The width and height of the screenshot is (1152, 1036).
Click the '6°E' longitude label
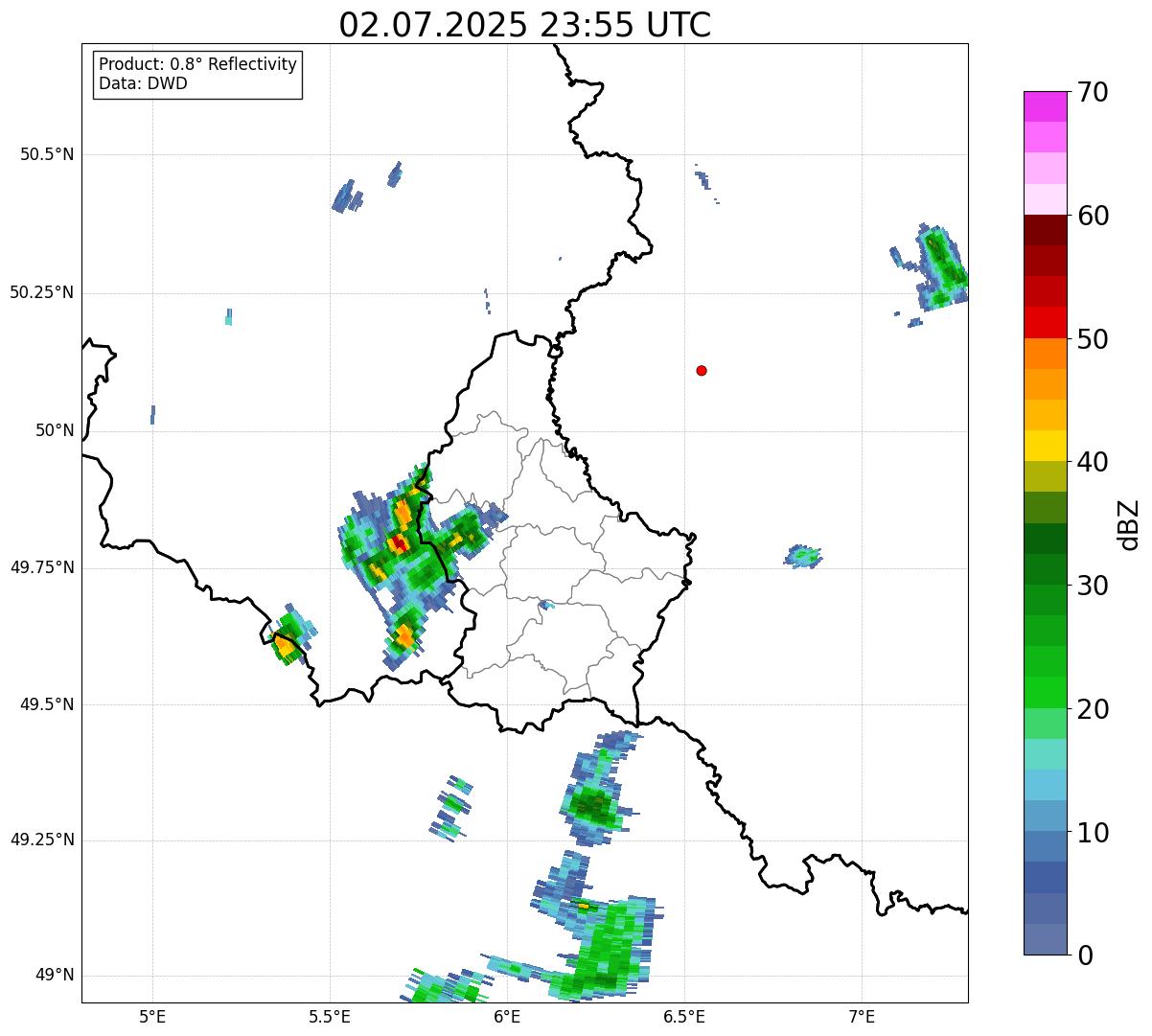507,1017
